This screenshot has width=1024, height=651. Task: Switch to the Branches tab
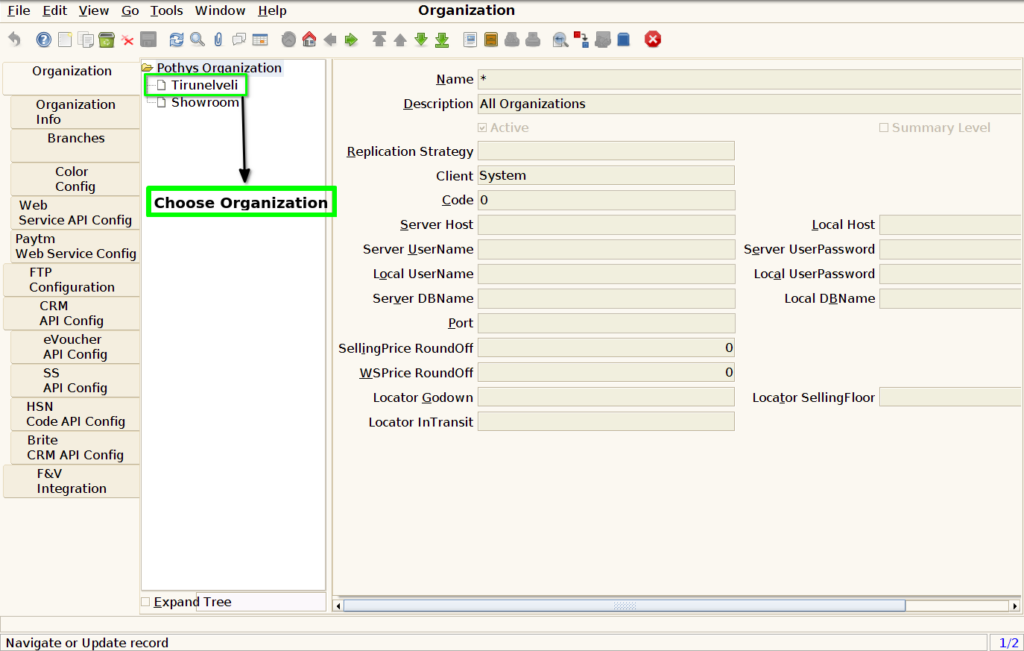coord(75,145)
